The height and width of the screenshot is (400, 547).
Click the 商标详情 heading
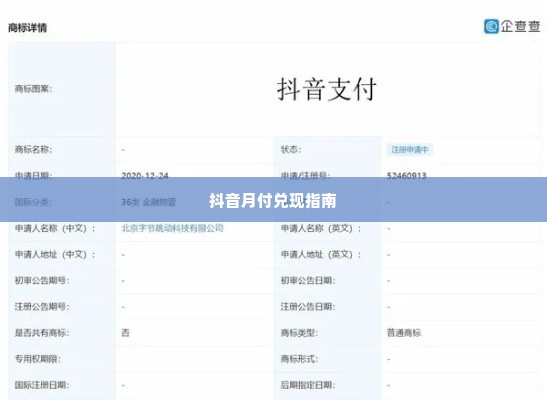click(x=28, y=28)
